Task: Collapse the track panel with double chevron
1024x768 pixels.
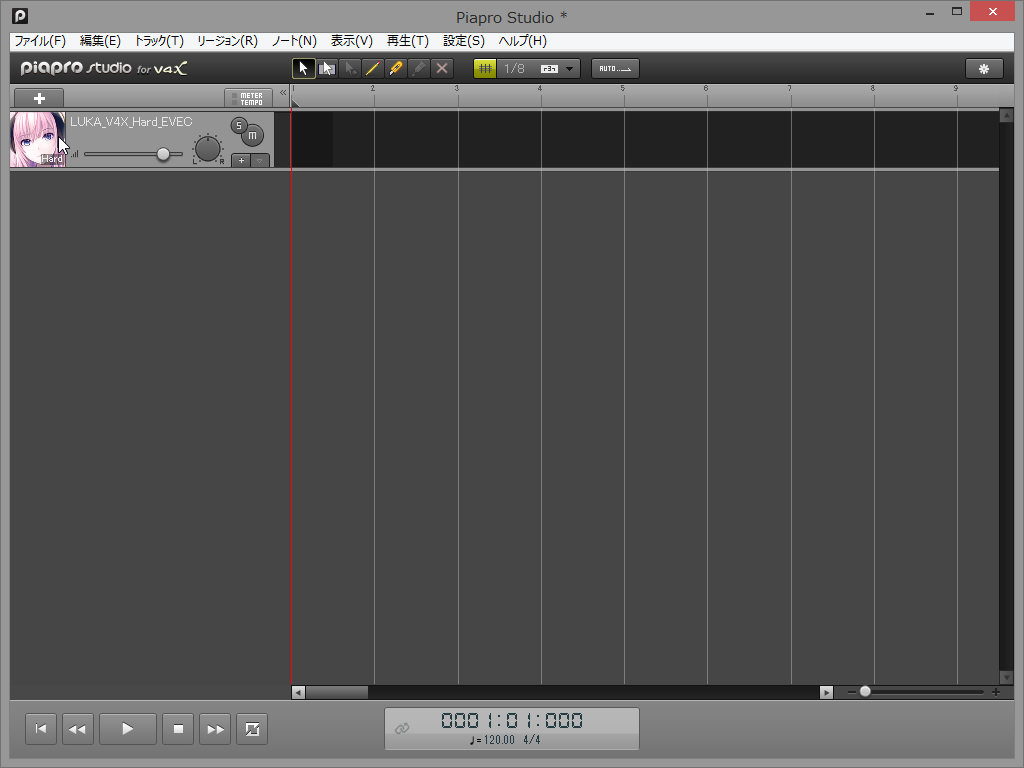Action: [283, 93]
